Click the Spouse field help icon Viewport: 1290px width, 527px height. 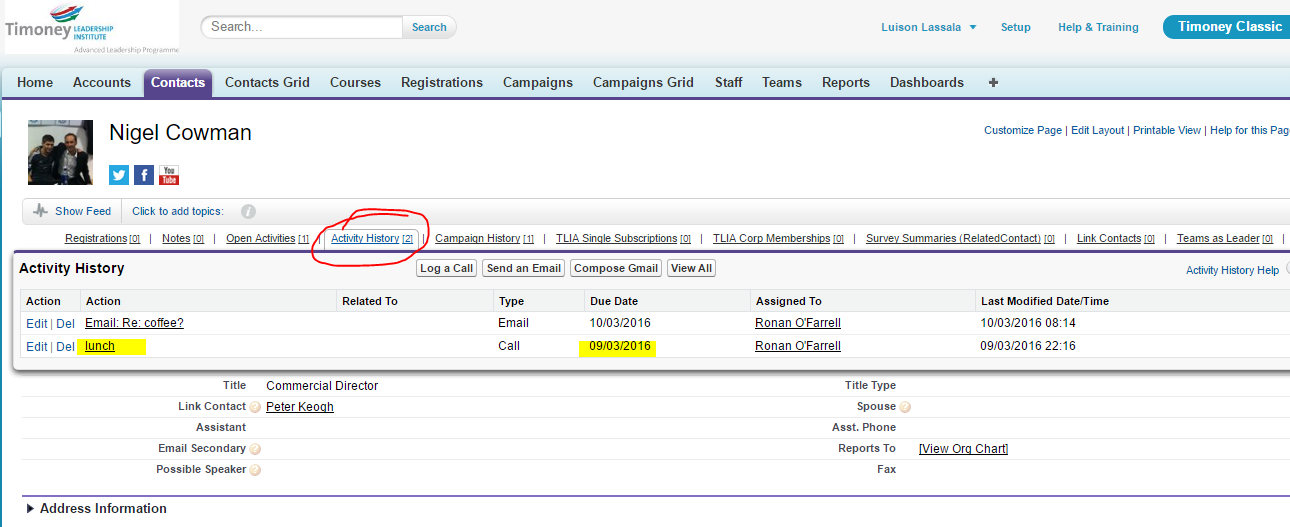point(905,407)
